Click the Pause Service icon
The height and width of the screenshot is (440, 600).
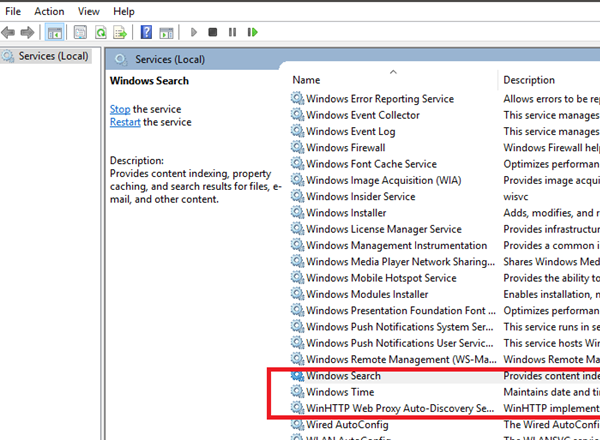[232, 32]
